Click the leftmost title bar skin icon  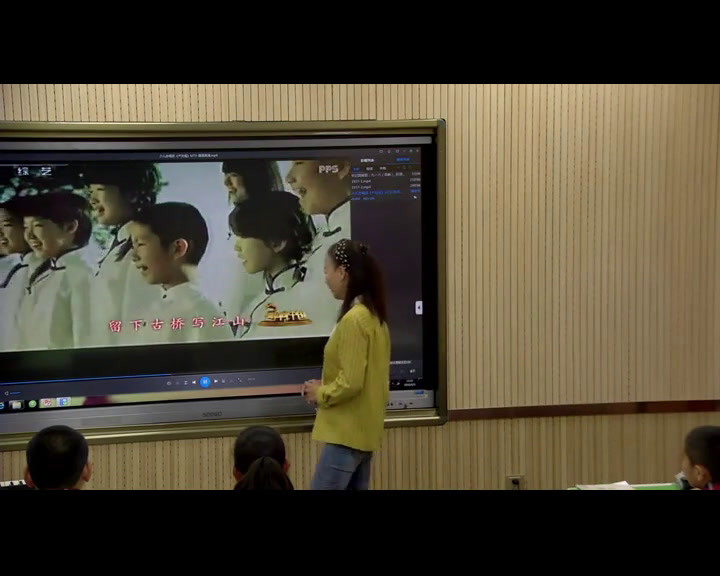pyautogui.click(x=381, y=151)
